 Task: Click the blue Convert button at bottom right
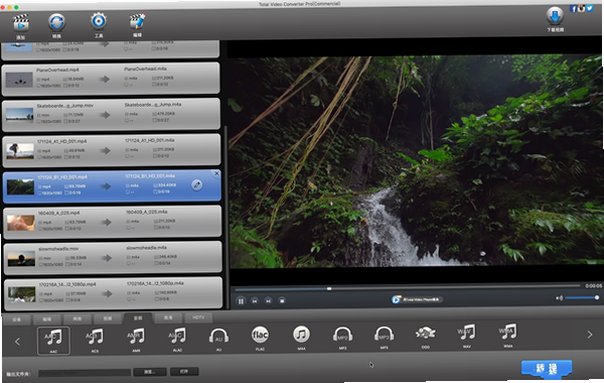[x=546, y=369]
